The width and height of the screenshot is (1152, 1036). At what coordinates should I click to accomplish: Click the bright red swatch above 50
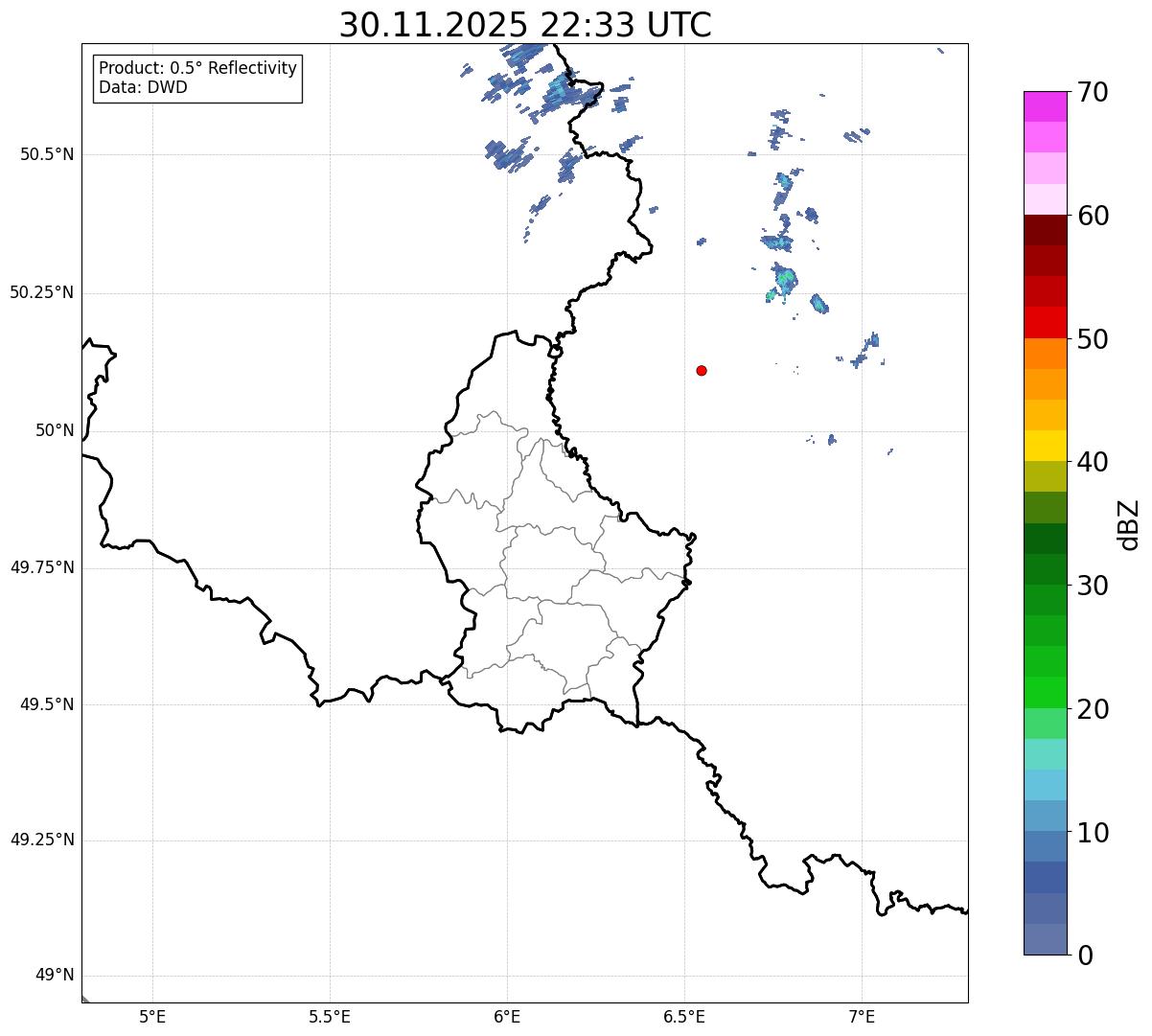(x=1045, y=322)
